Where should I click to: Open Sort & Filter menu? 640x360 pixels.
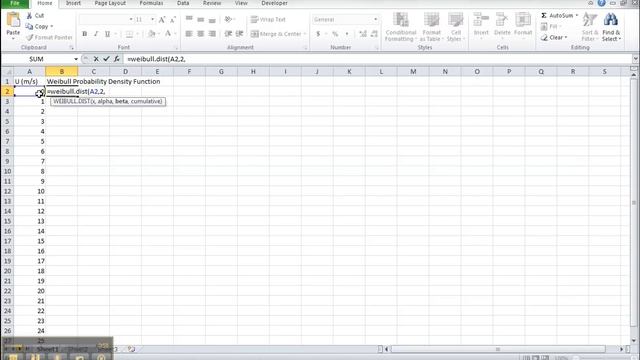tap(590, 27)
